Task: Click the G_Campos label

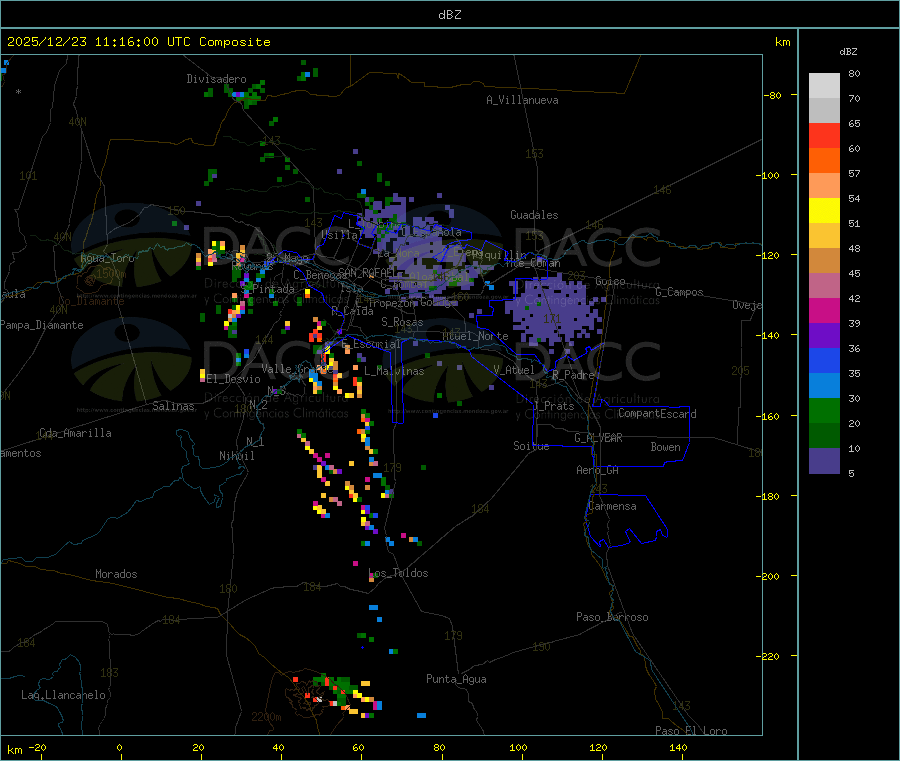Action: click(x=680, y=292)
